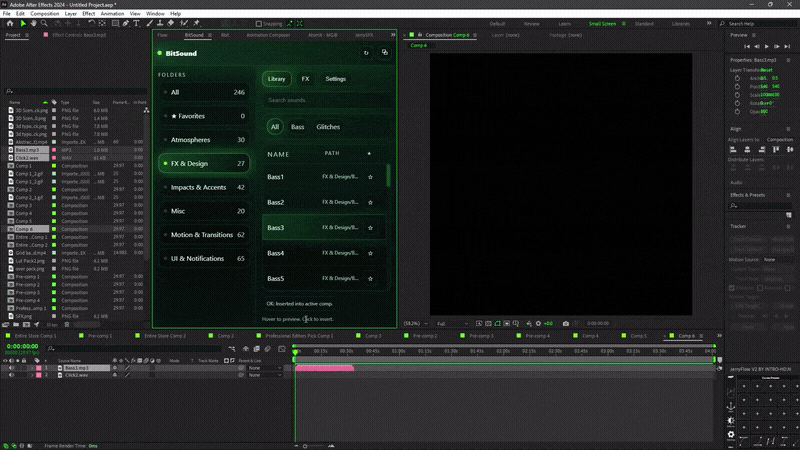Jump to last frame in Preview panel
Viewport: 800px width, 450px height.
(787, 46)
